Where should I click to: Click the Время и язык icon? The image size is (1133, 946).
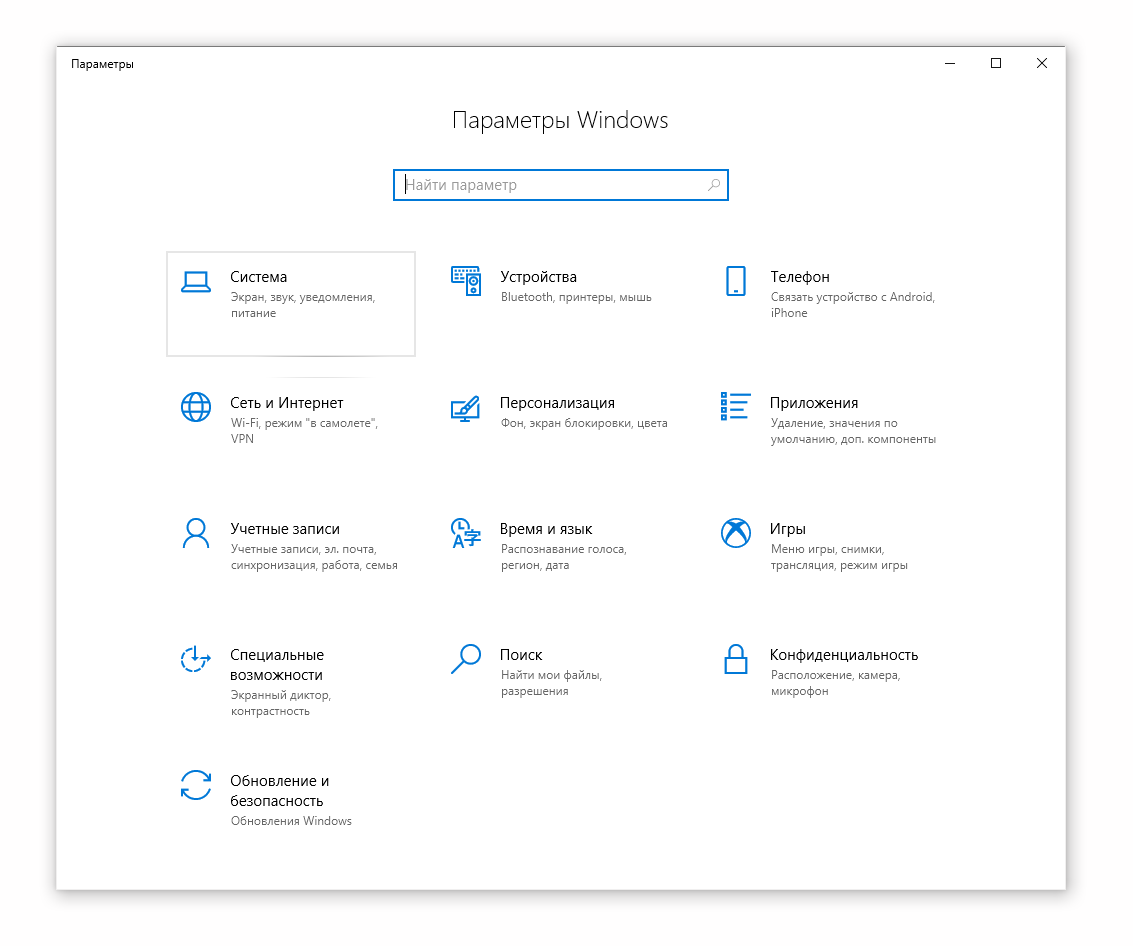tap(465, 533)
